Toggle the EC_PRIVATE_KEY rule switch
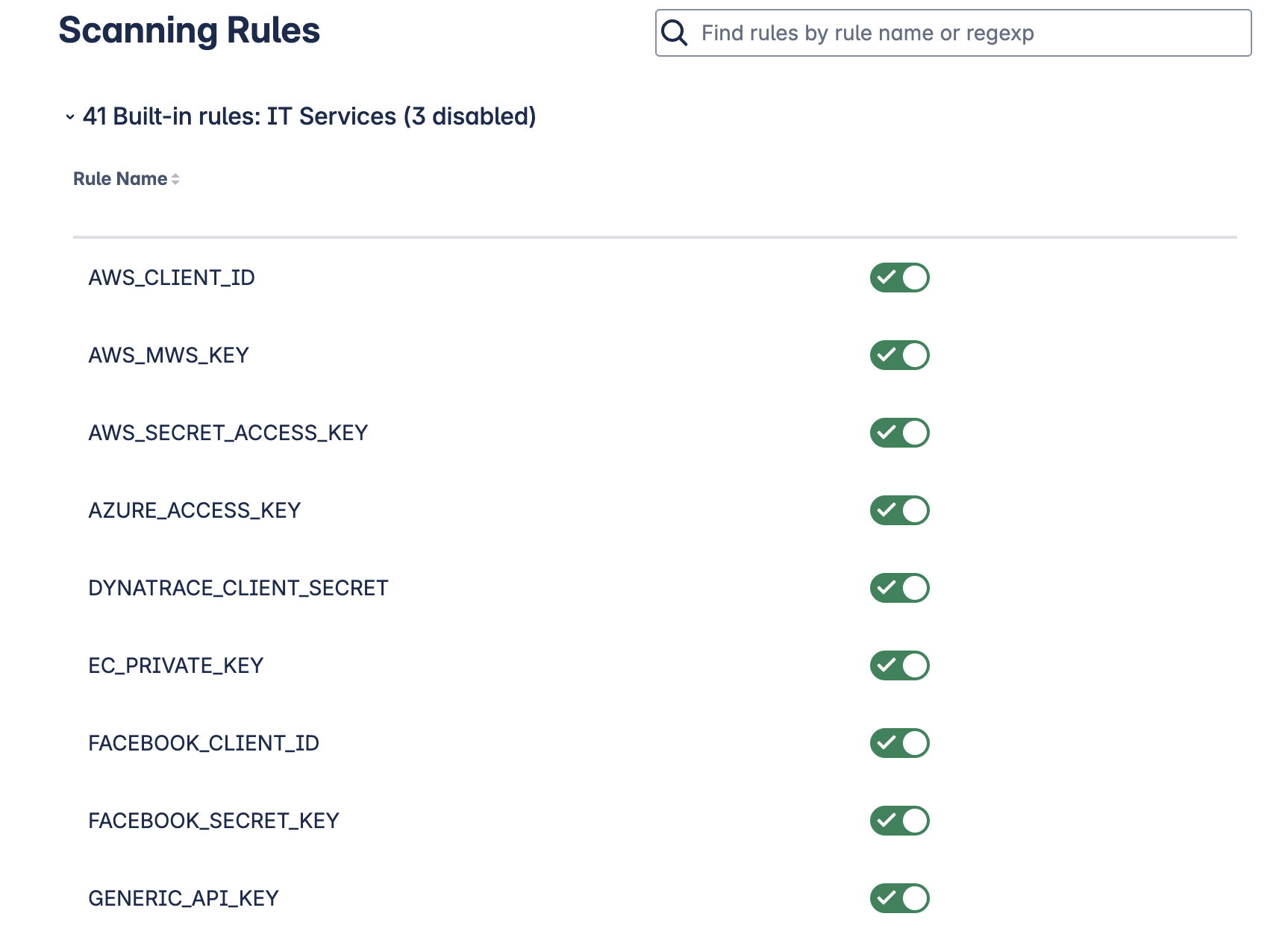Screen dimensions: 1288x940 (x=899, y=665)
